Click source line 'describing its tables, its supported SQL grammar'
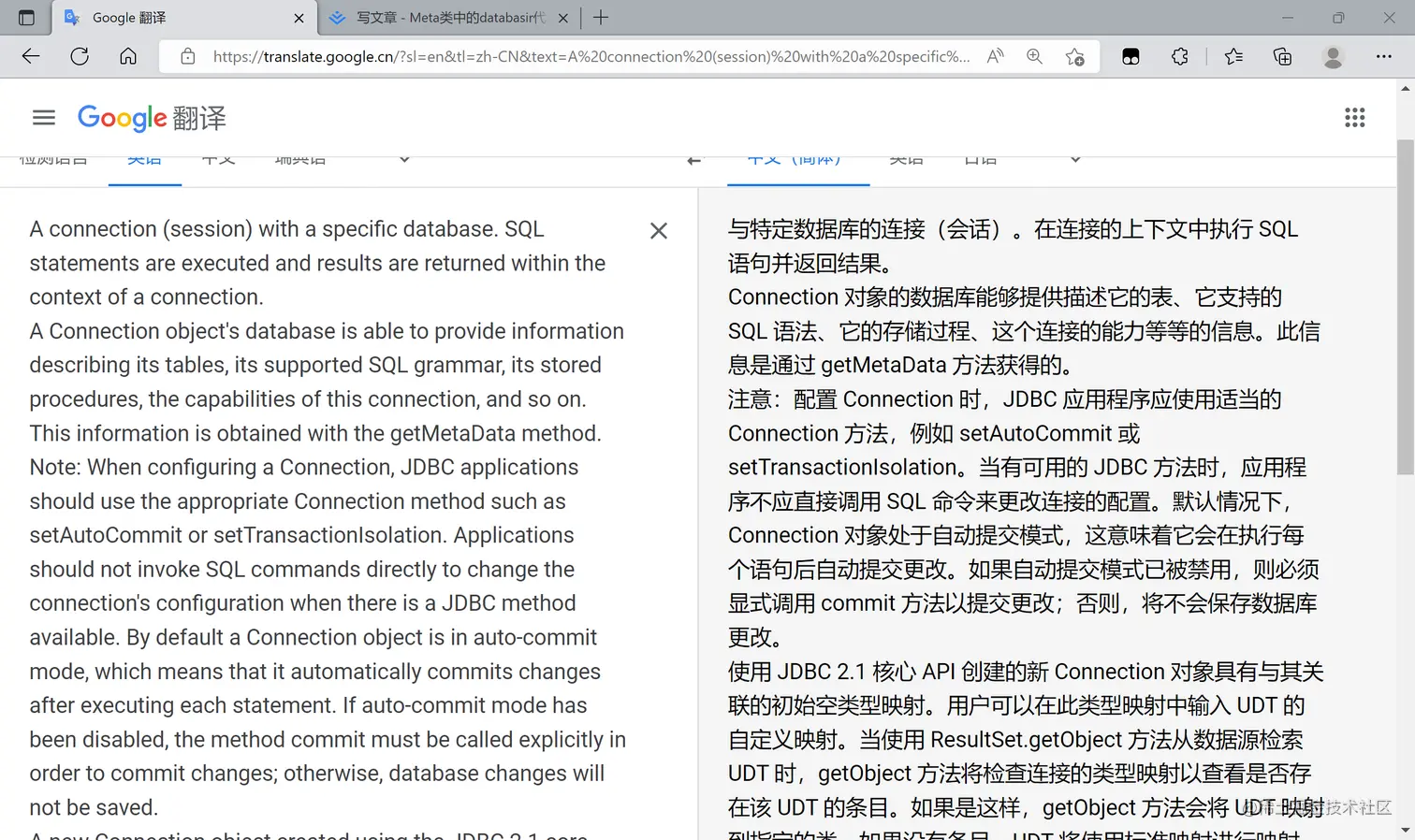1415x840 pixels. point(315,365)
